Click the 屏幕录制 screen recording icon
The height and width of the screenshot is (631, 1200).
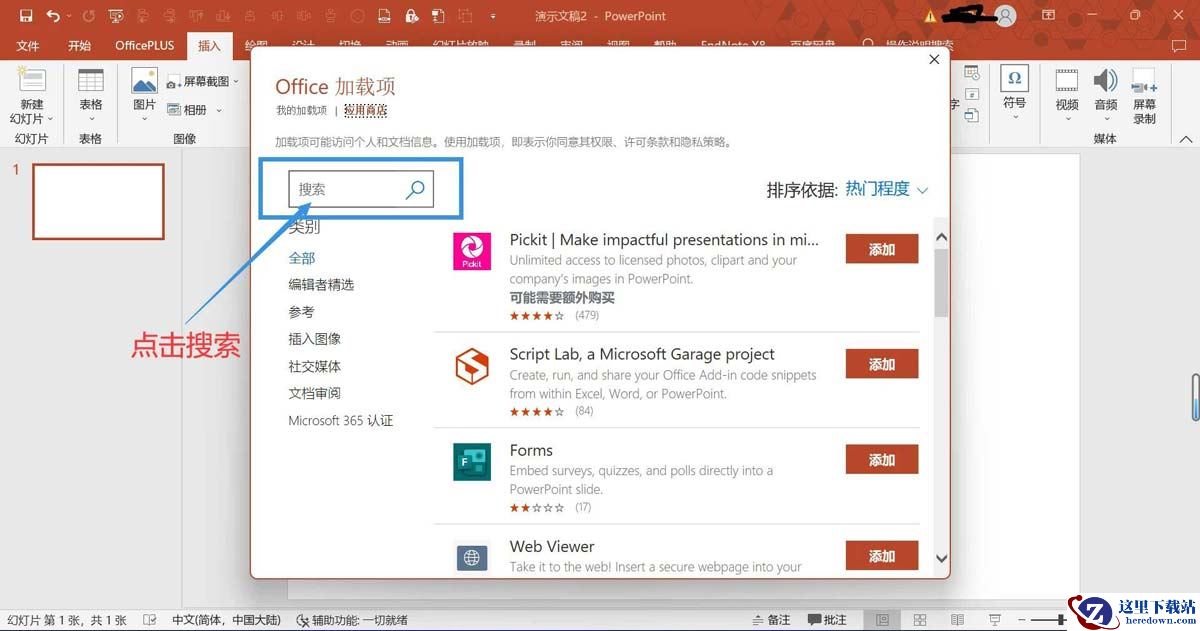coord(1144,80)
